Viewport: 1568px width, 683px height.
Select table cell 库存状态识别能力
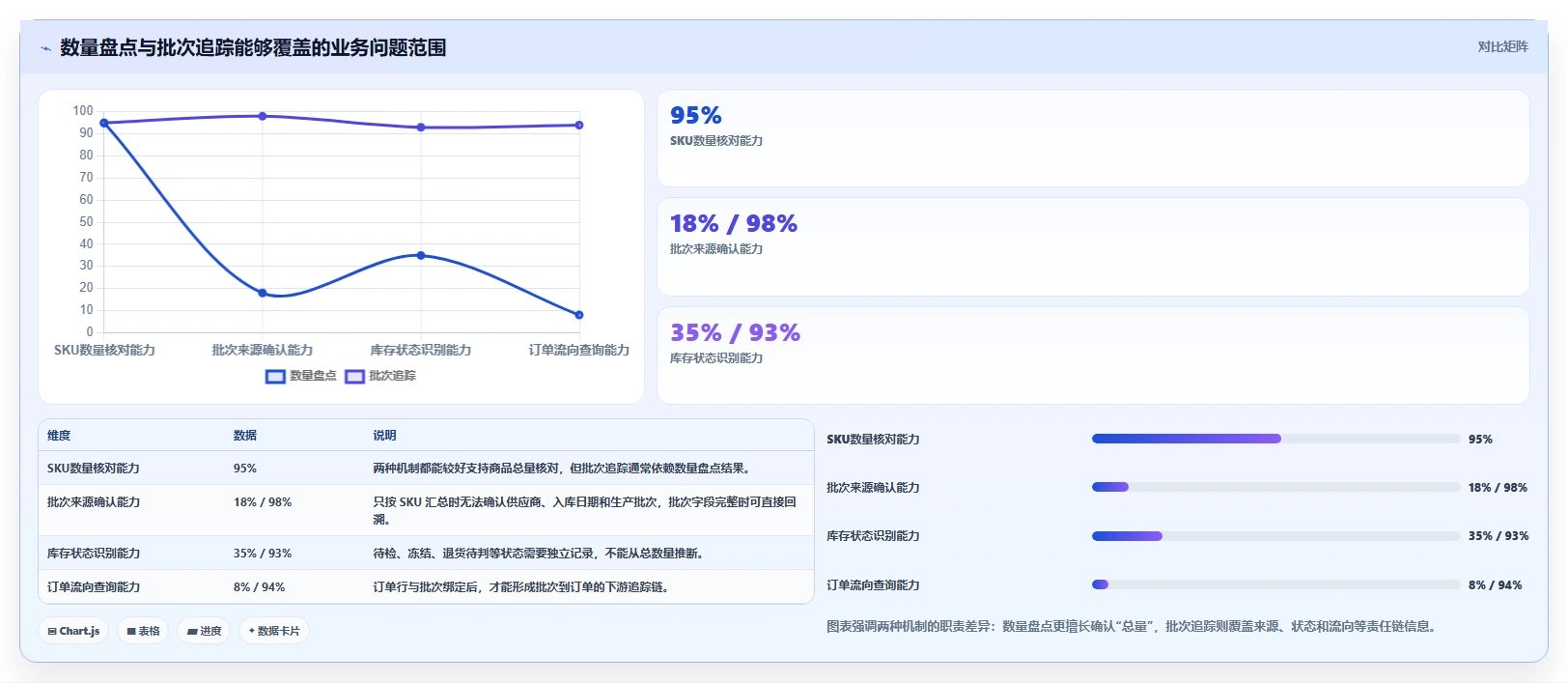click(x=94, y=554)
